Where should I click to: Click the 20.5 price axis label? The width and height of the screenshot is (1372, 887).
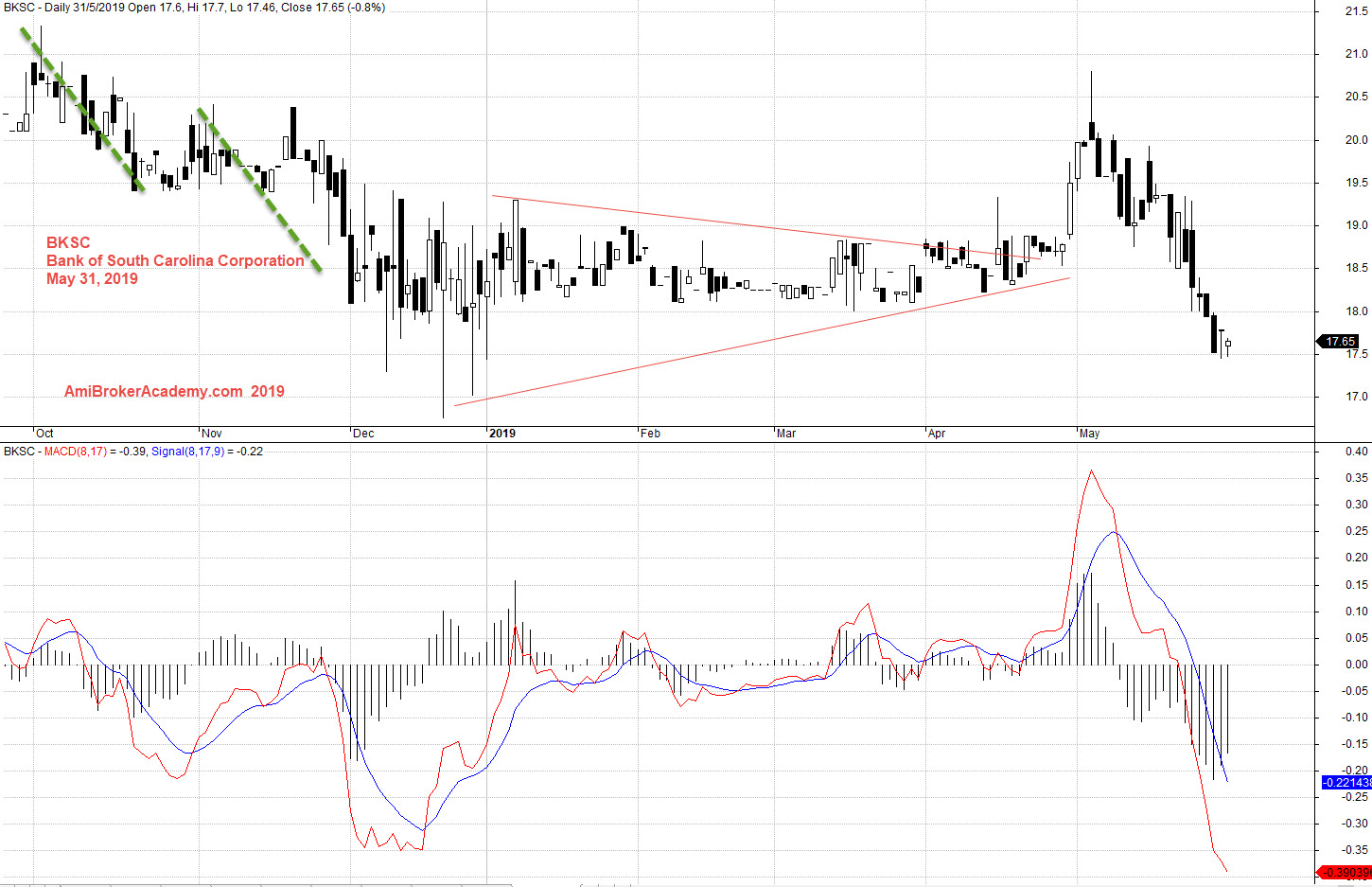pos(1356,97)
